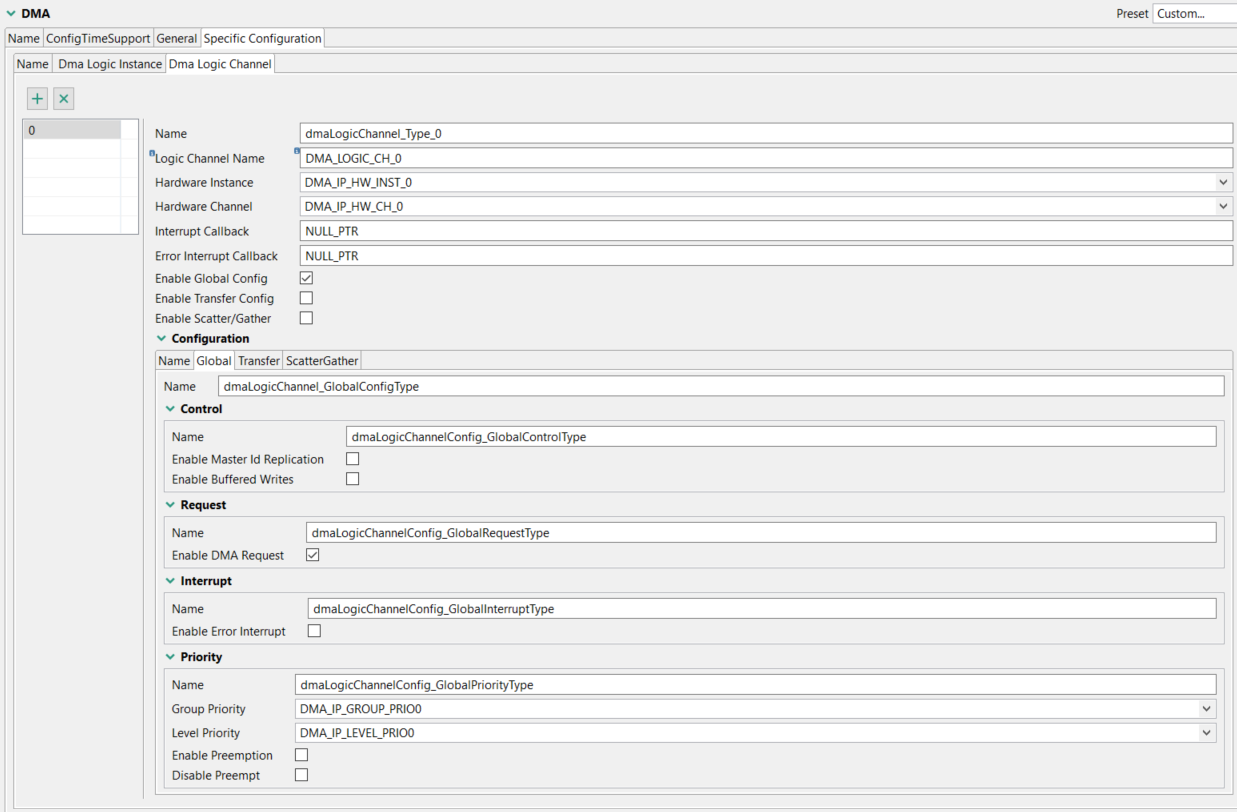Screen dimensions: 1237x812
Task: Enable Transfer Config checkbox
Action: coord(306,298)
